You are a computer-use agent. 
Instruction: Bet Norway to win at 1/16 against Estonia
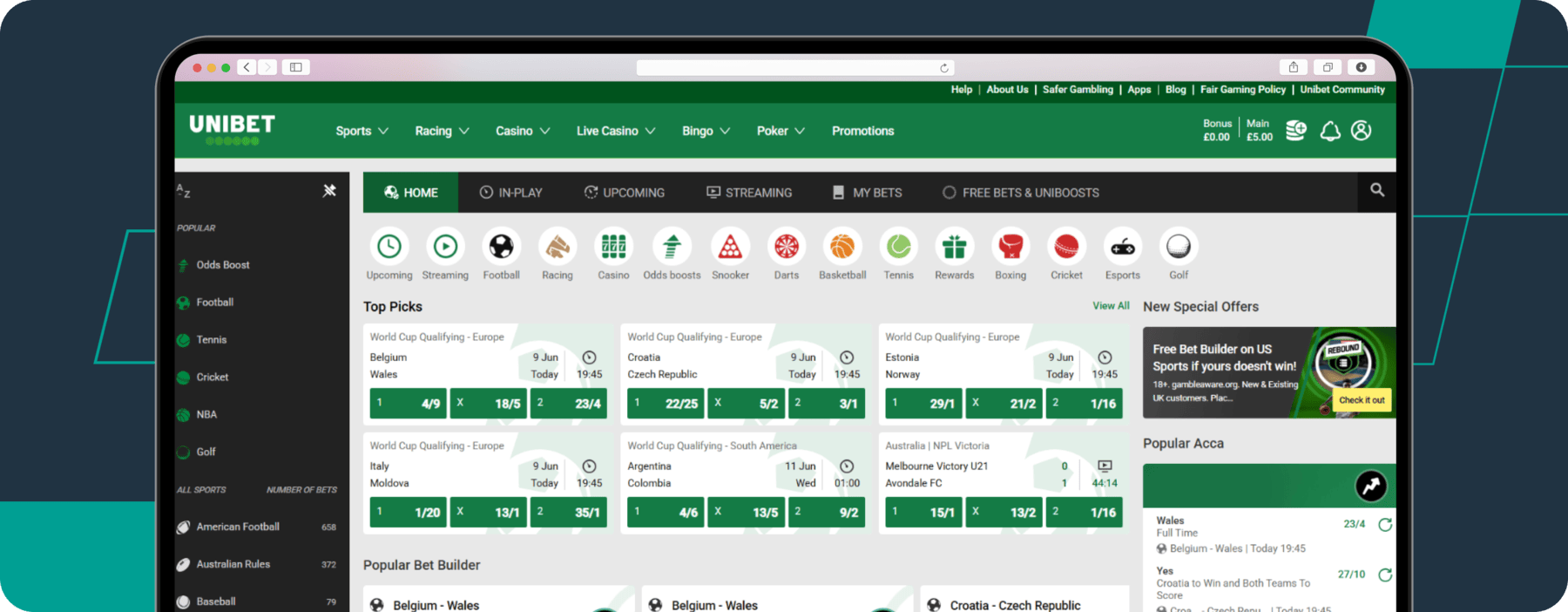[x=1085, y=404]
